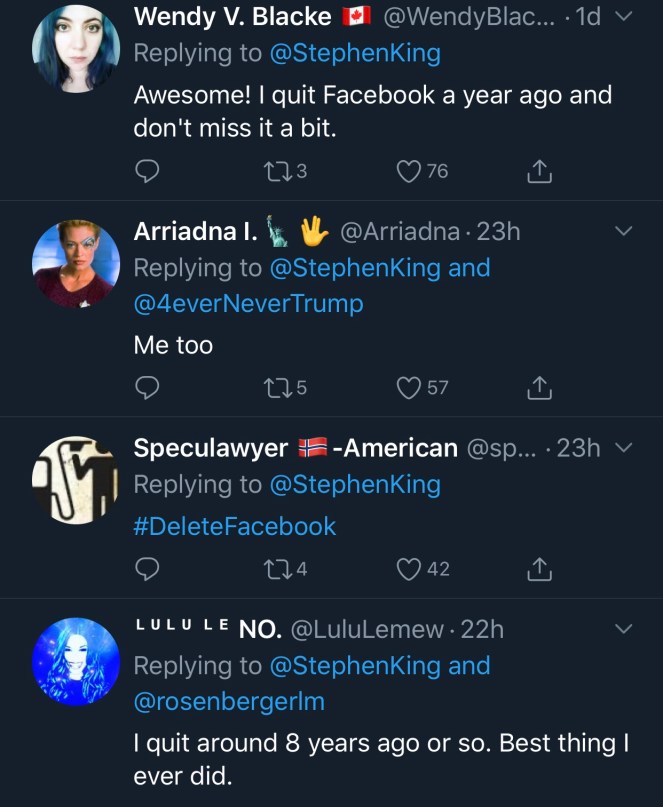The height and width of the screenshot is (807, 663).
Task: Reply to Arriadna's "Me too" tweet
Action: point(148,387)
